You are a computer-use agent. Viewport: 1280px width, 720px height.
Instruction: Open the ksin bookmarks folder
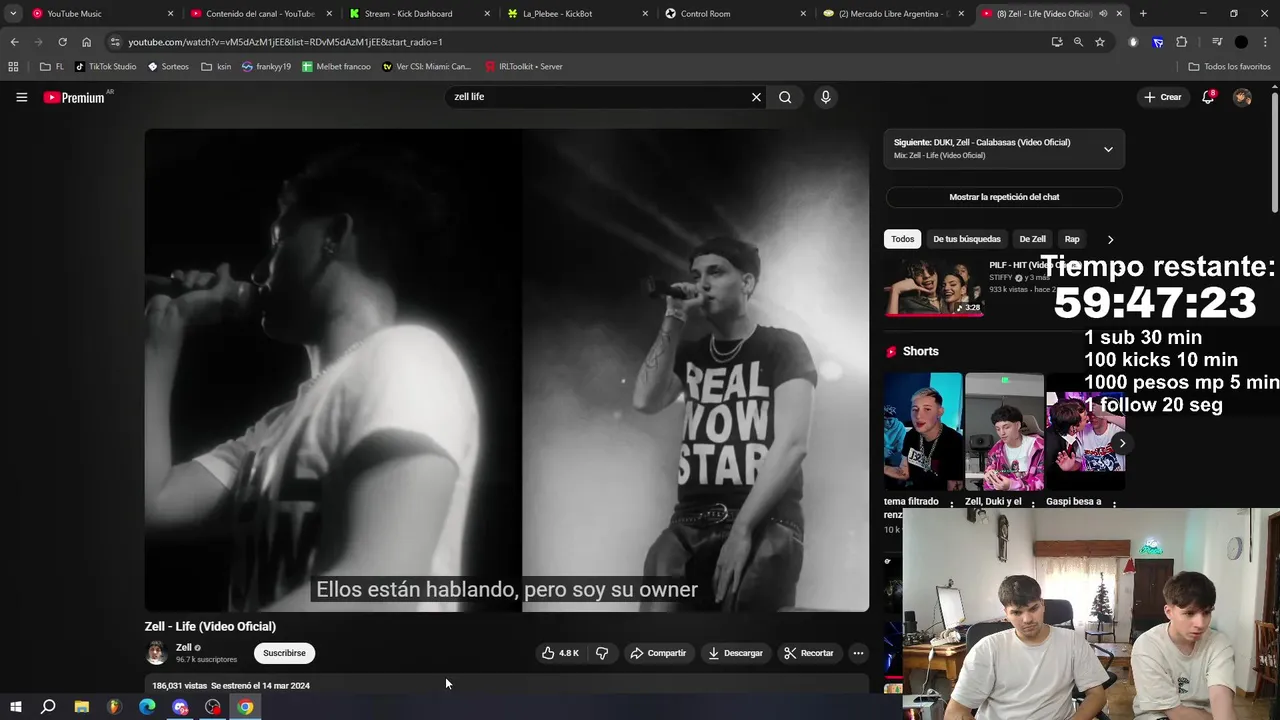(216, 67)
